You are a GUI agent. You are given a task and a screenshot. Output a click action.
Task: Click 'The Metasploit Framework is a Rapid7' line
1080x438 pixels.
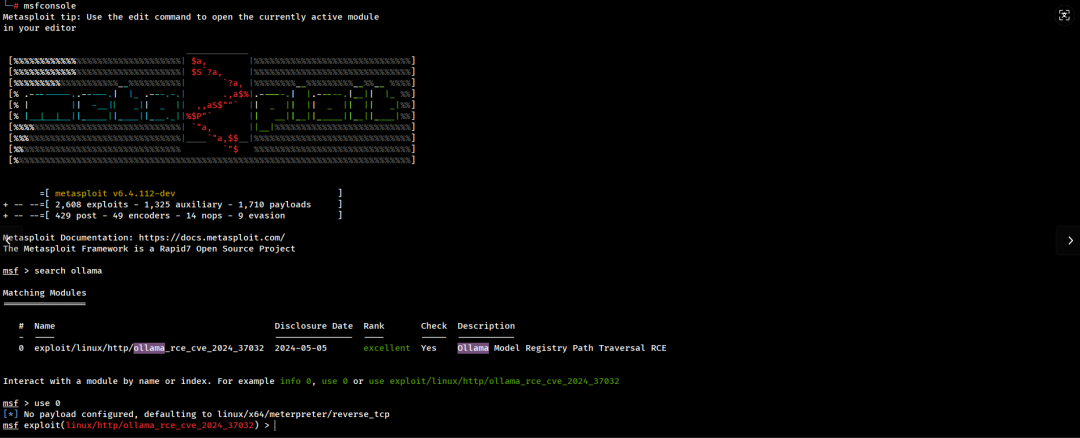pos(149,249)
